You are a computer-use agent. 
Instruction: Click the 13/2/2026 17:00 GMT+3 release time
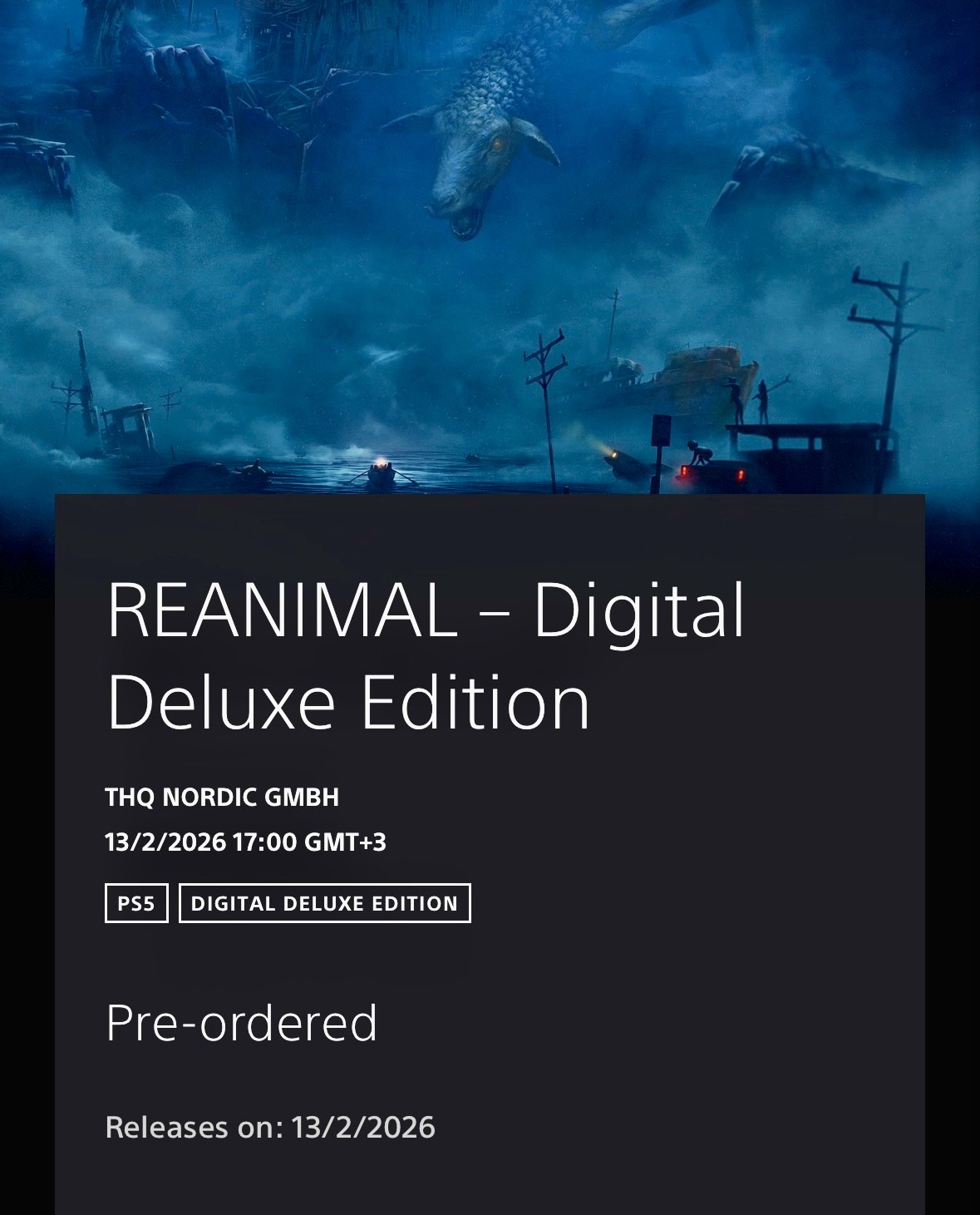[x=245, y=842]
